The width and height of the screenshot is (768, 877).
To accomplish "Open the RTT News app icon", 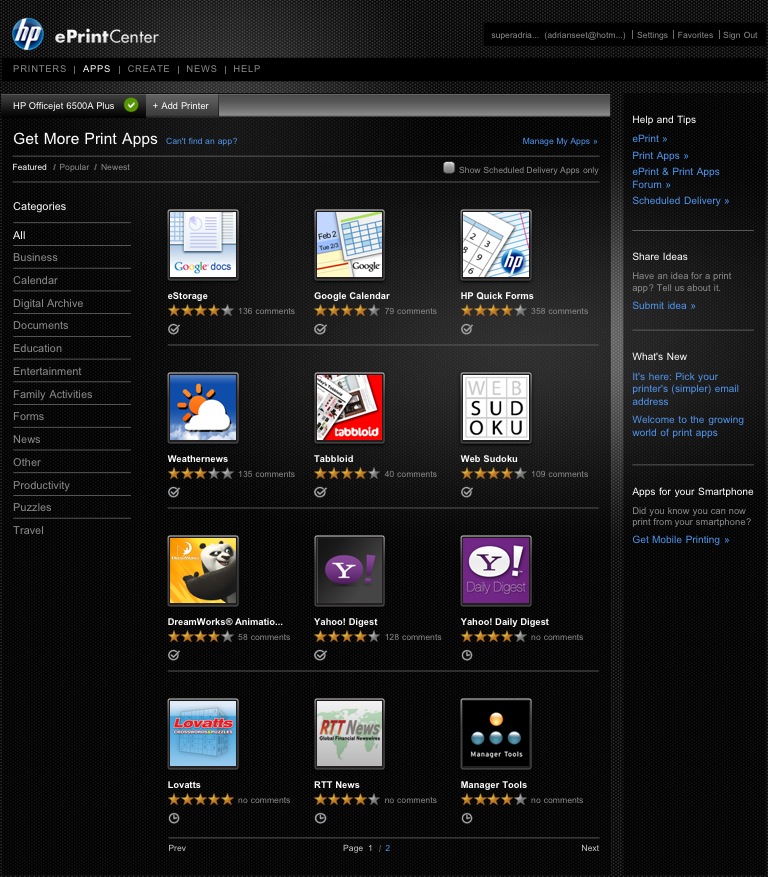I will (349, 733).
